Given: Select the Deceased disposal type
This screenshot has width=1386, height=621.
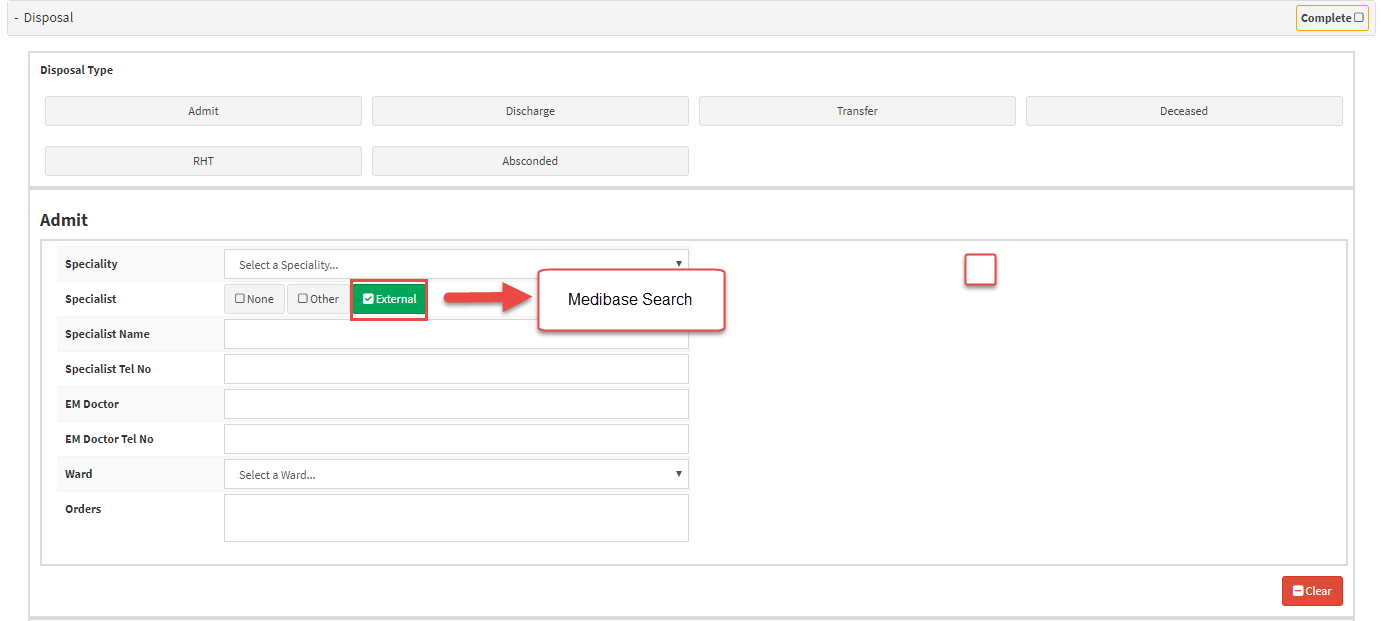Looking at the screenshot, I should pos(1184,111).
